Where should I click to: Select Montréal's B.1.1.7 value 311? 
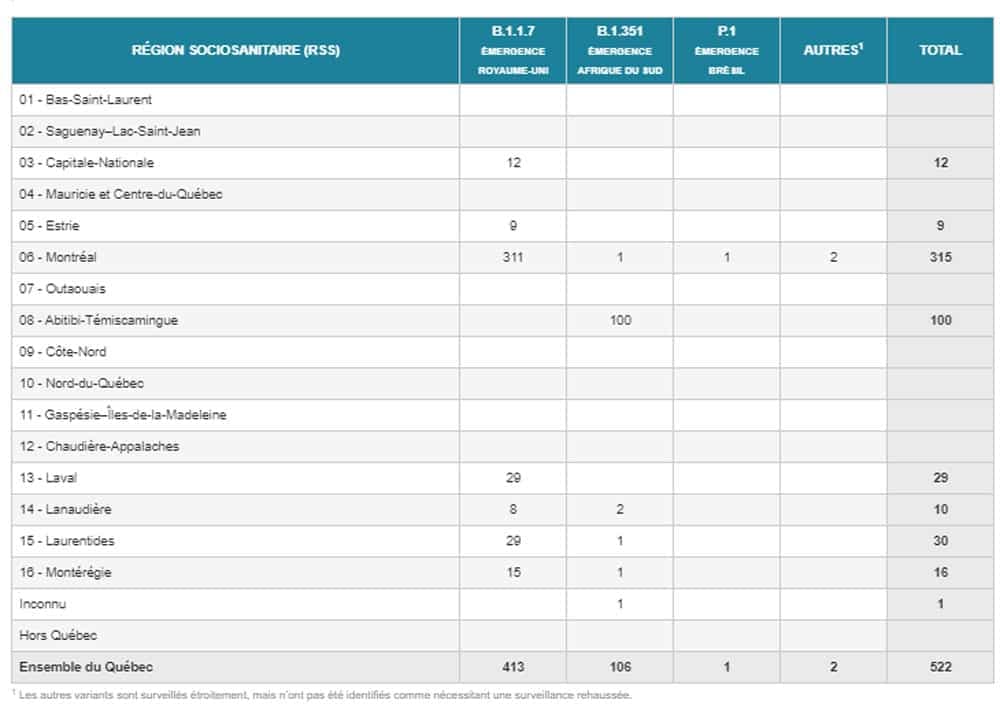click(x=513, y=257)
